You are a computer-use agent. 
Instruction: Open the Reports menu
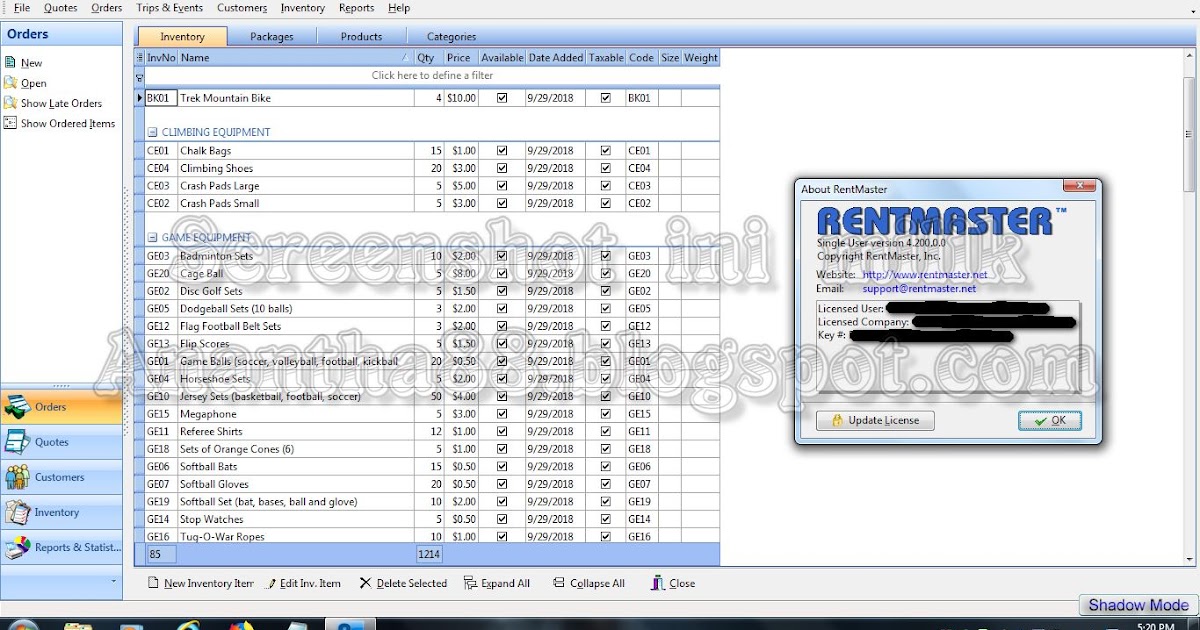[356, 8]
